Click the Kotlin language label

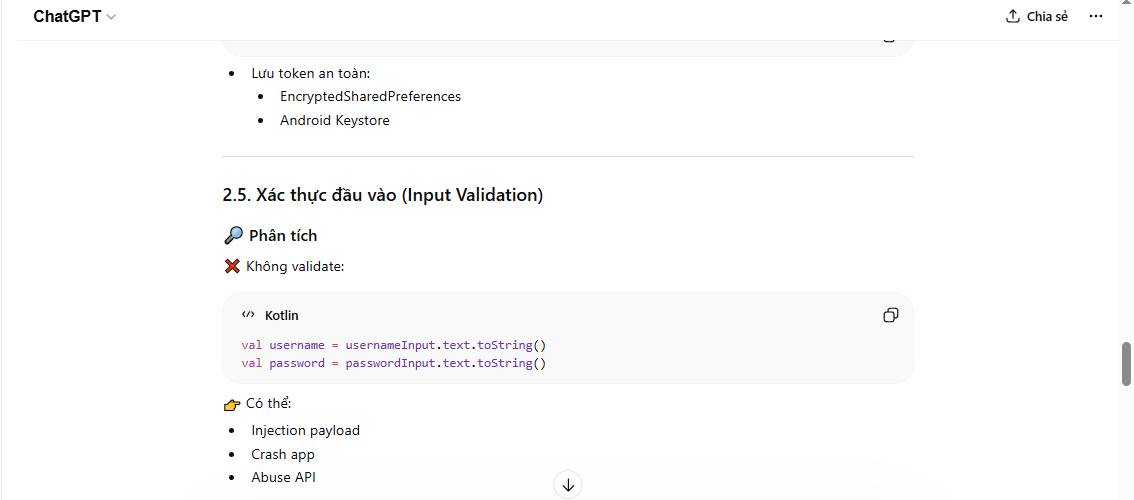point(281,315)
